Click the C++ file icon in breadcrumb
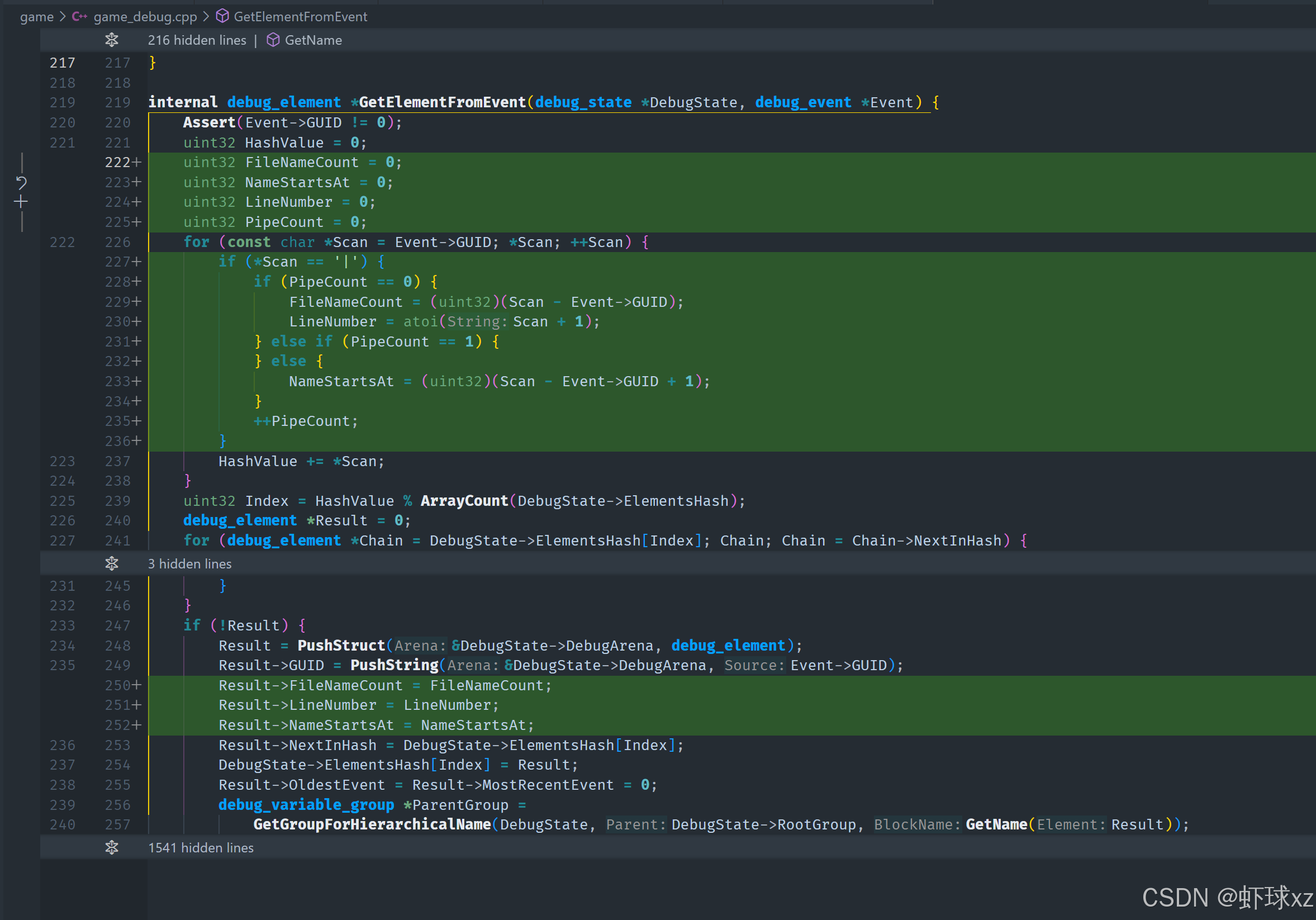This screenshot has width=1316, height=920. coord(79,17)
